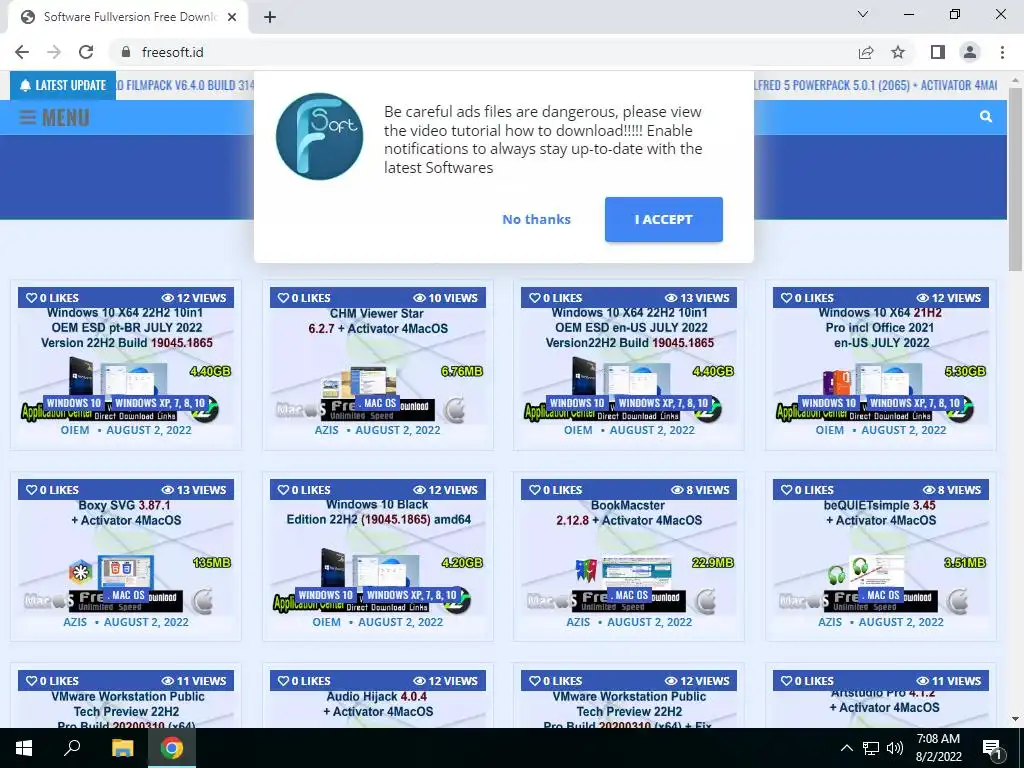Viewport: 1024px width, 768px height.
Task: Open the Windows Start menu
Action: (x=24, y=748)
